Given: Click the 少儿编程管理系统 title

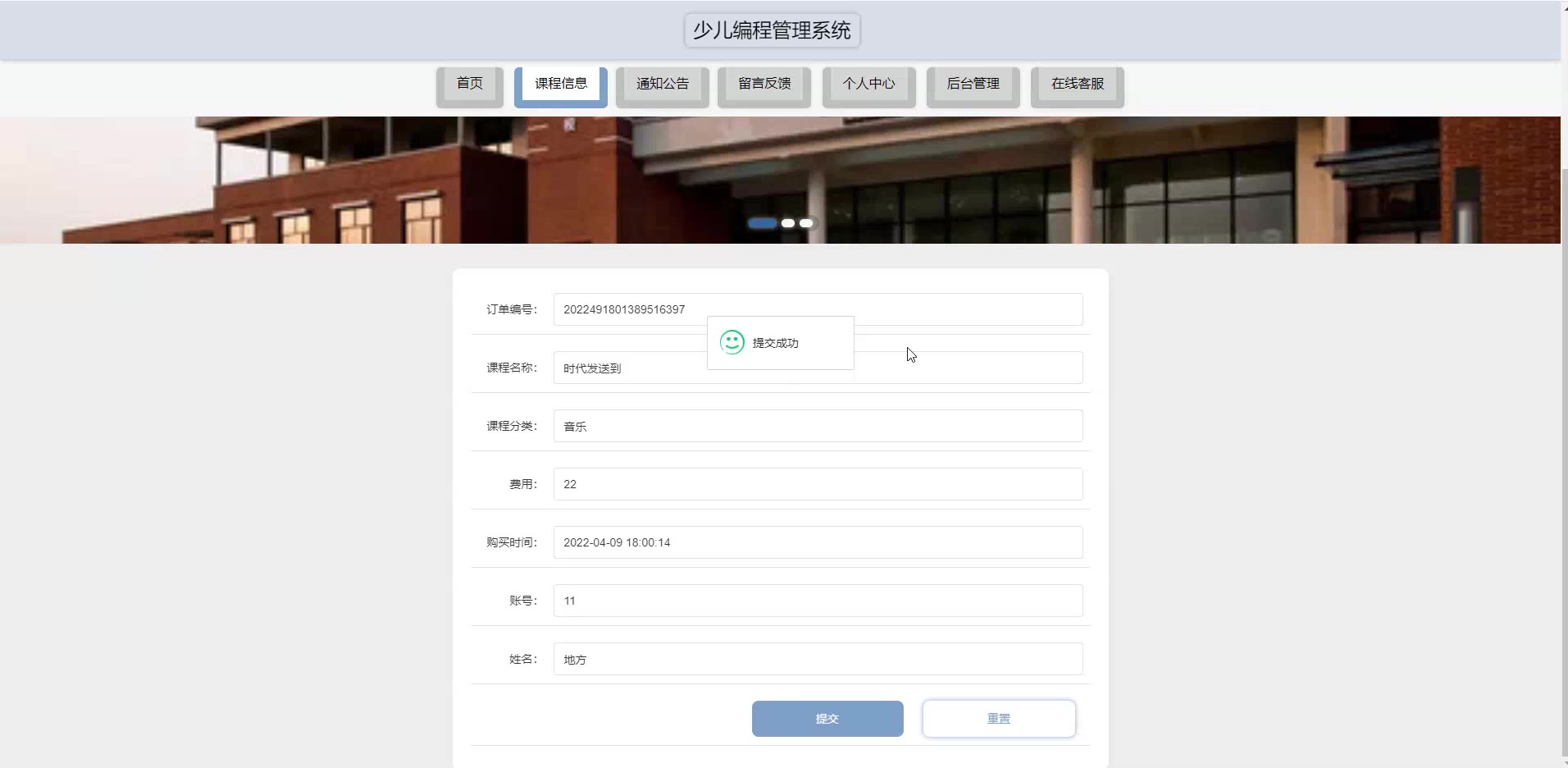Looking at the screenshot, I should pos(772,30).
